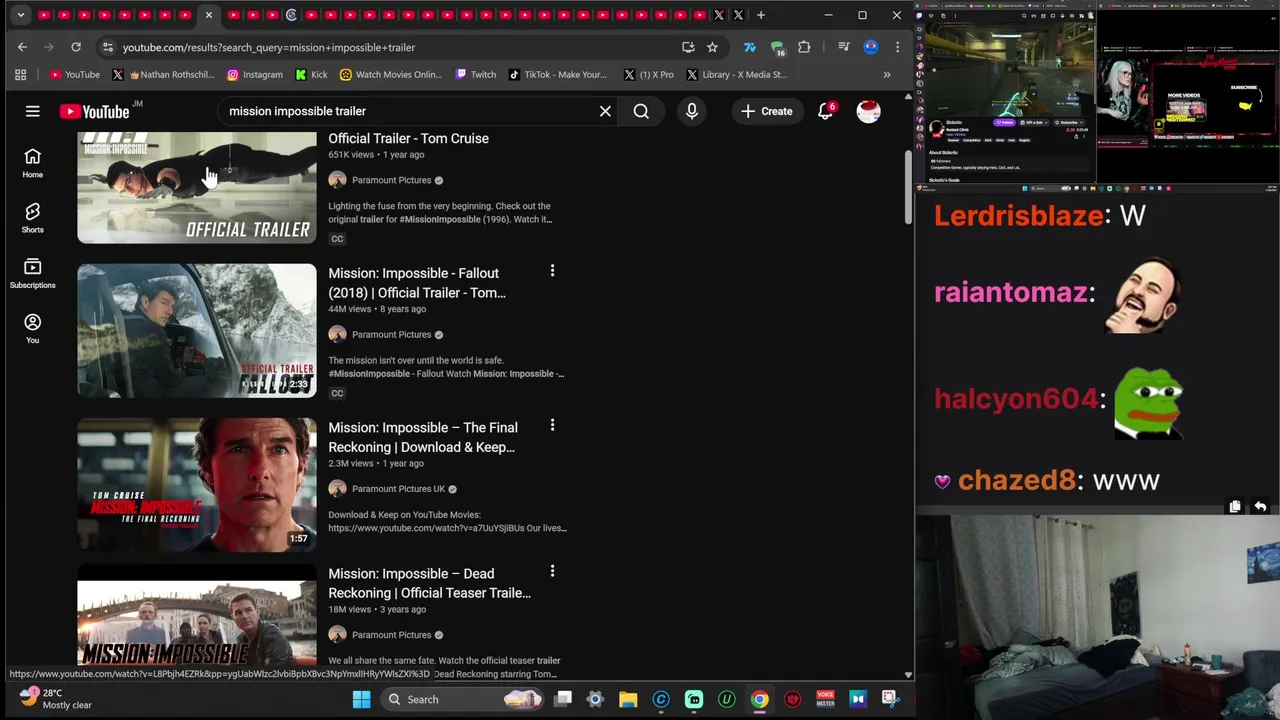Open the Kick bookmark
This screenshot has width=1280, height=720.
click(311, 74)
